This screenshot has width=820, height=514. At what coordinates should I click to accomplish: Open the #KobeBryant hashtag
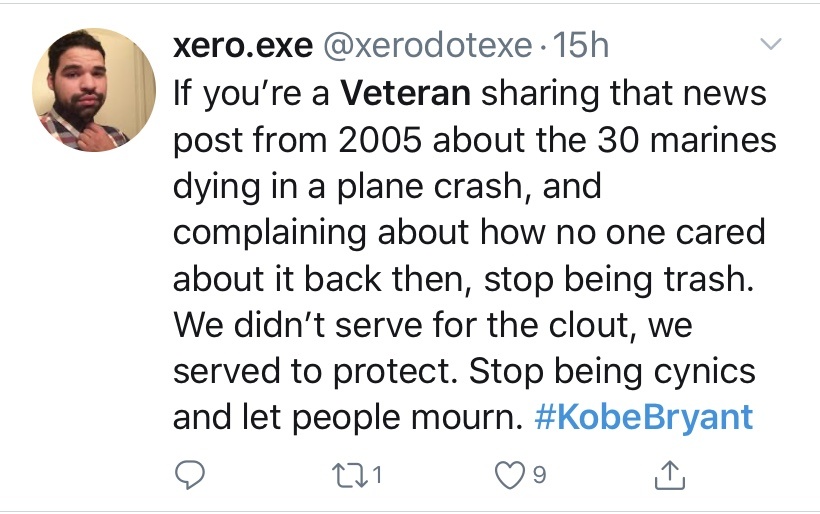644,417
